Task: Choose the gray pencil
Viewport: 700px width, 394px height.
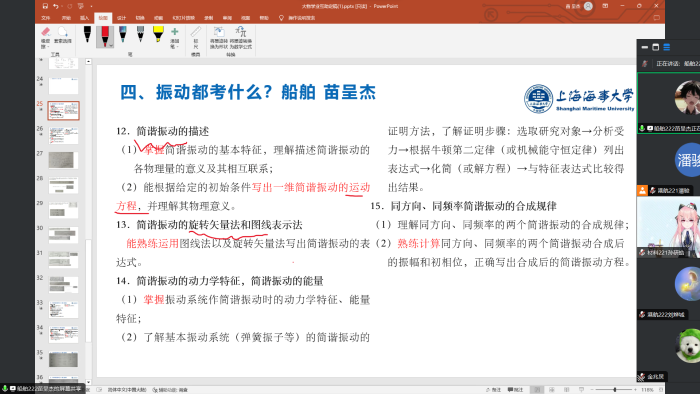Action: pos(140,34)
